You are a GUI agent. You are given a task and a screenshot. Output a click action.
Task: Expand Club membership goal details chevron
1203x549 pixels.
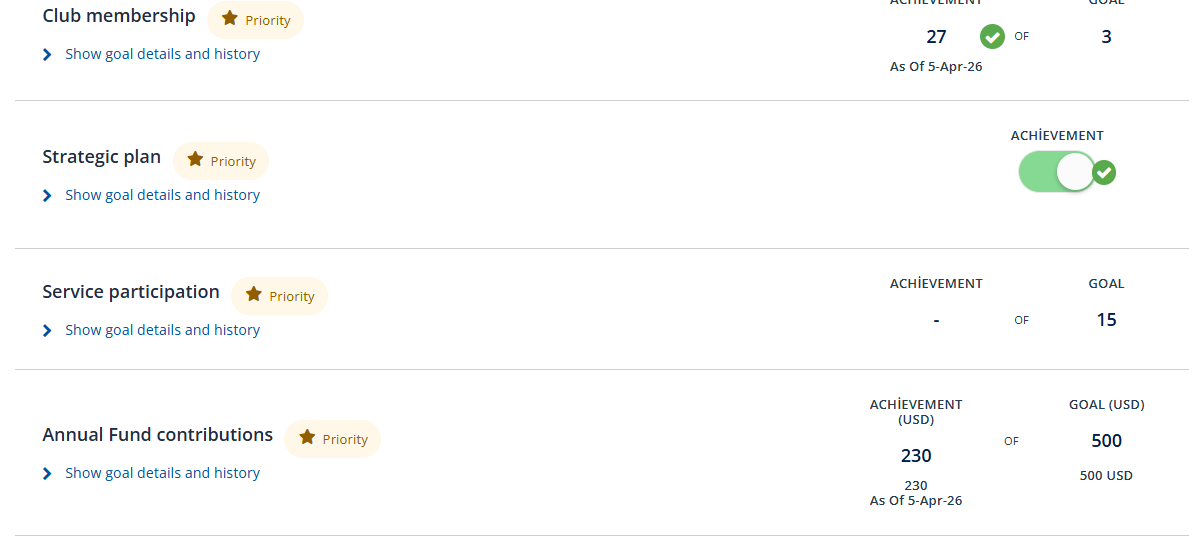pos(47,55)
